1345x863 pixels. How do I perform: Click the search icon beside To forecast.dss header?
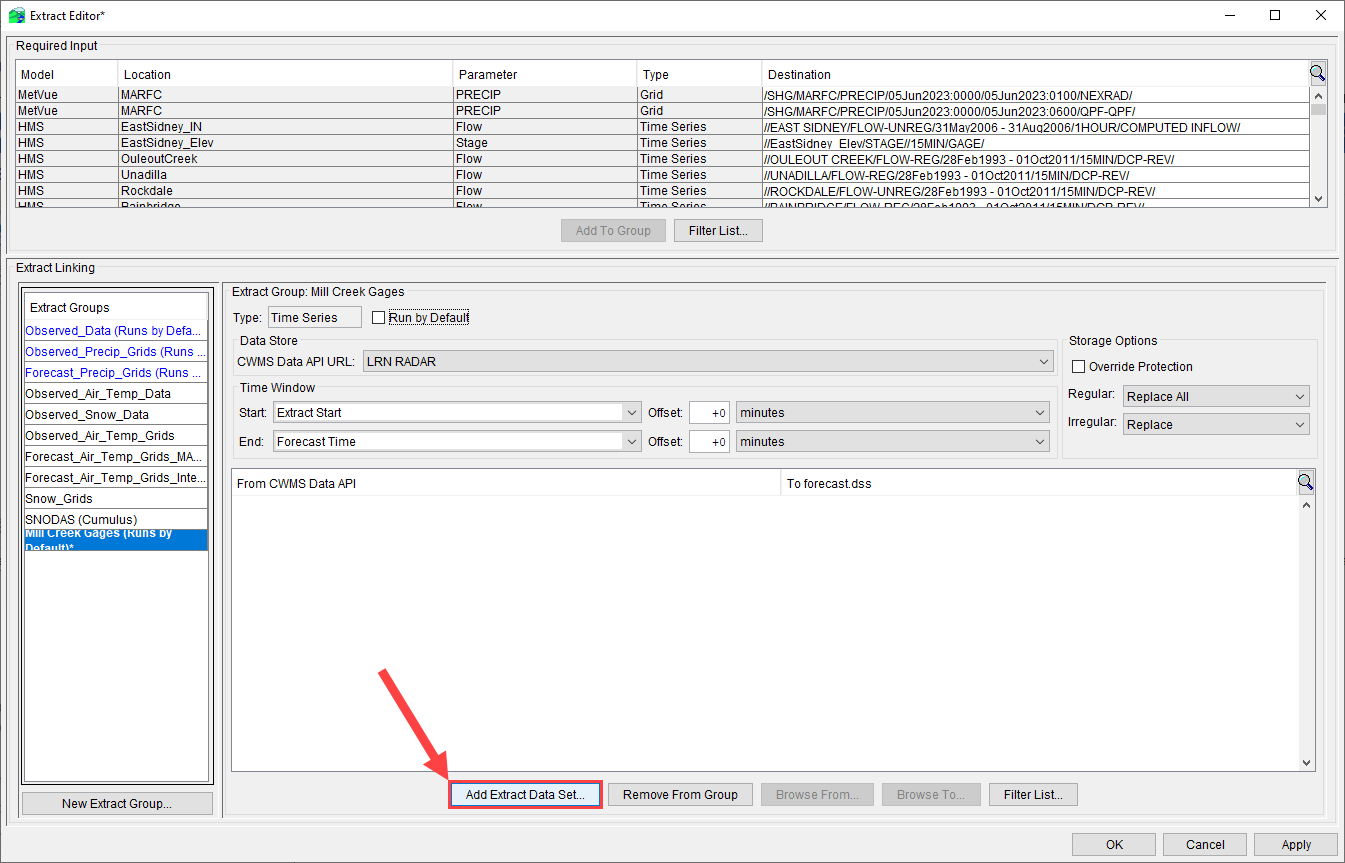click(x=1306, y=481)
